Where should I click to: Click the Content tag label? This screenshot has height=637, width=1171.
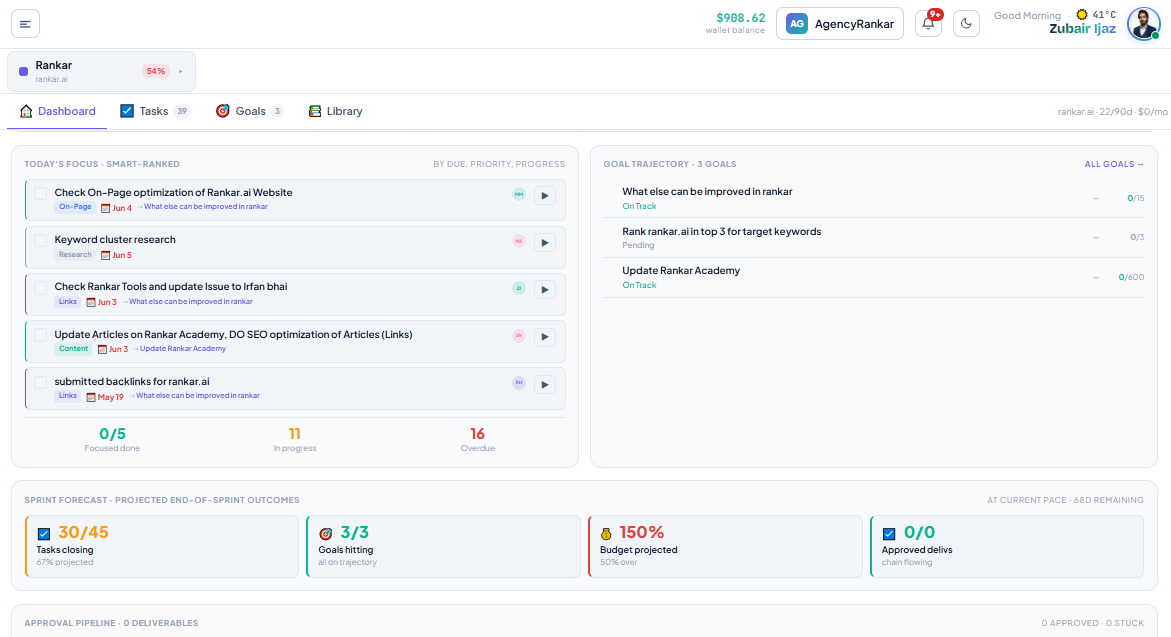[73, 349]
